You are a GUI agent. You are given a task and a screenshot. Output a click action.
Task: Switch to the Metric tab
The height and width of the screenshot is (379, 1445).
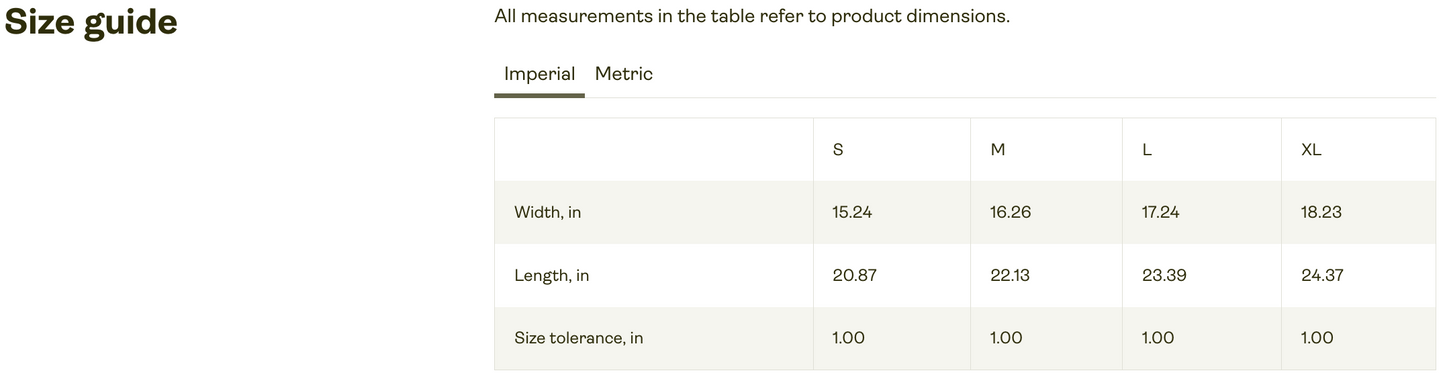[x=623, y=74]
